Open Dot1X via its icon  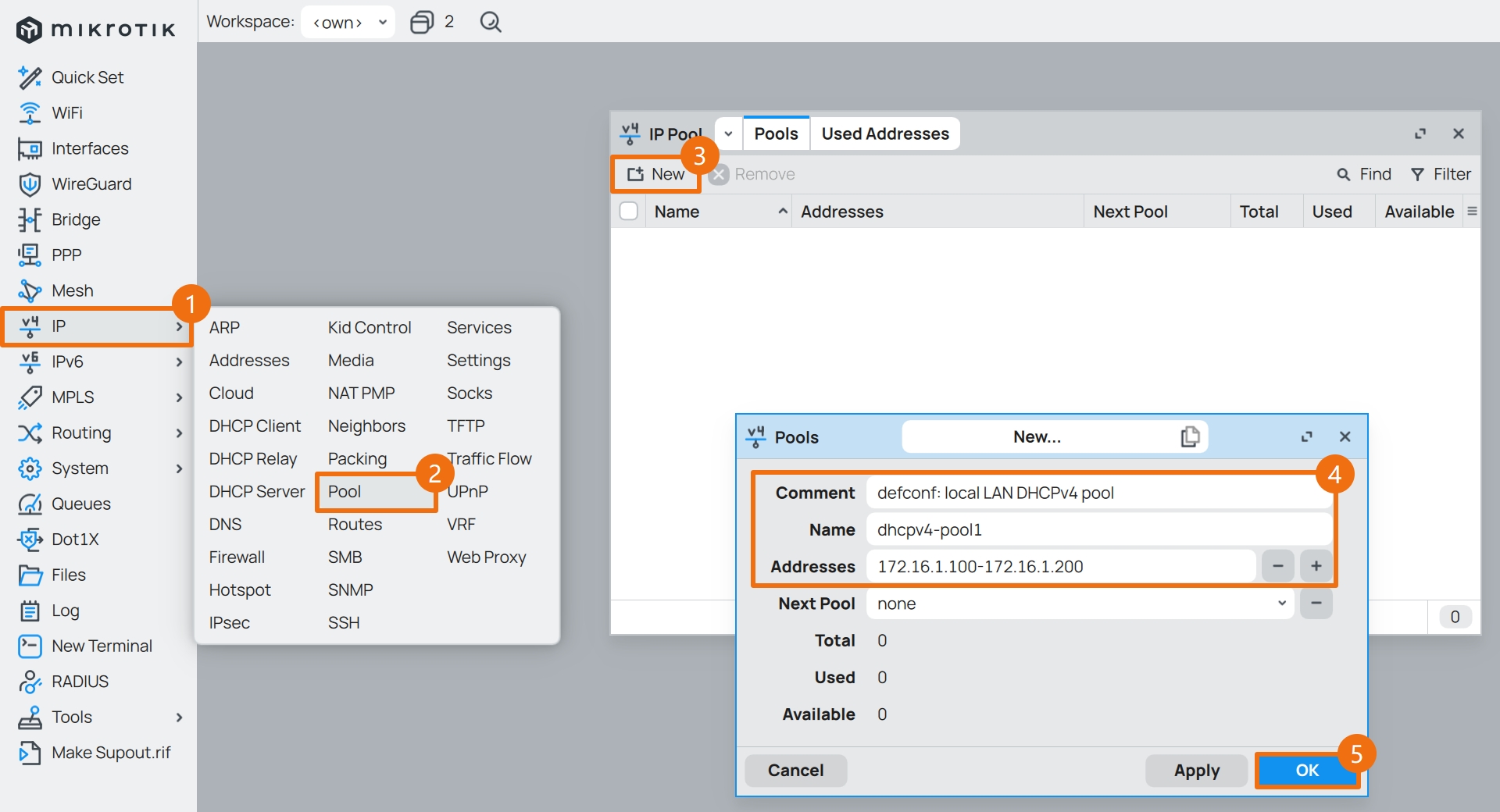(30, 540)
